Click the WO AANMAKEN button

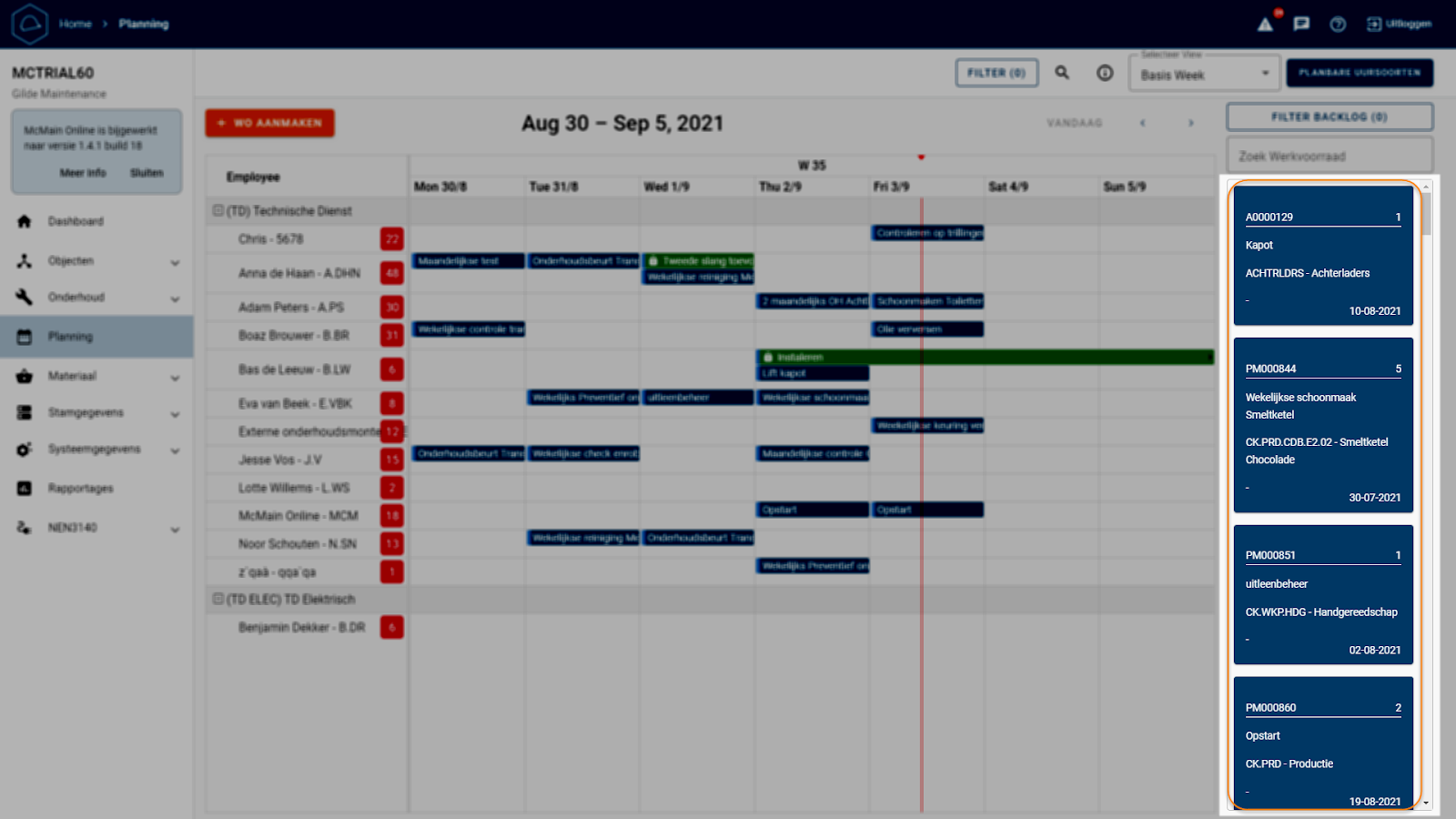269,123
